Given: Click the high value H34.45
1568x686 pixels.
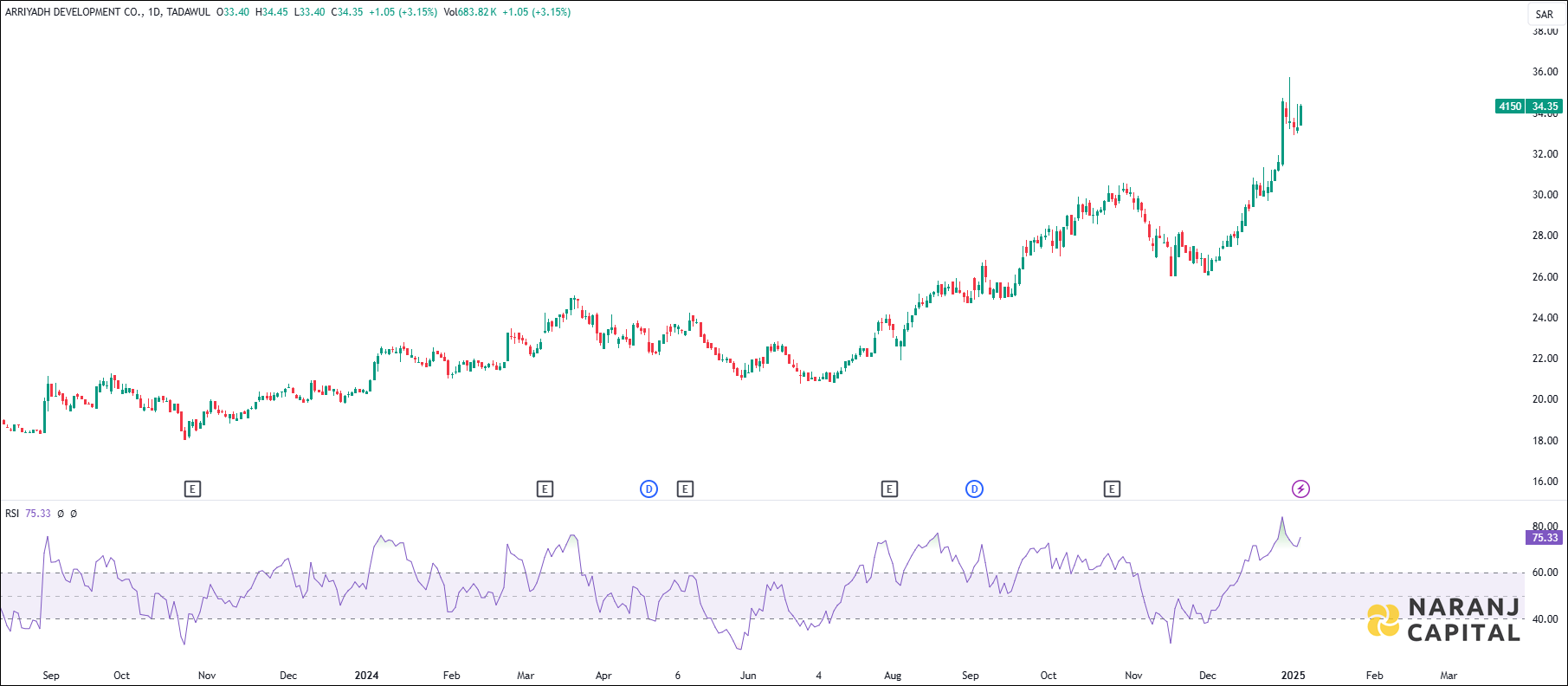Looking at the screenshot, I should (x=271, y=12).
